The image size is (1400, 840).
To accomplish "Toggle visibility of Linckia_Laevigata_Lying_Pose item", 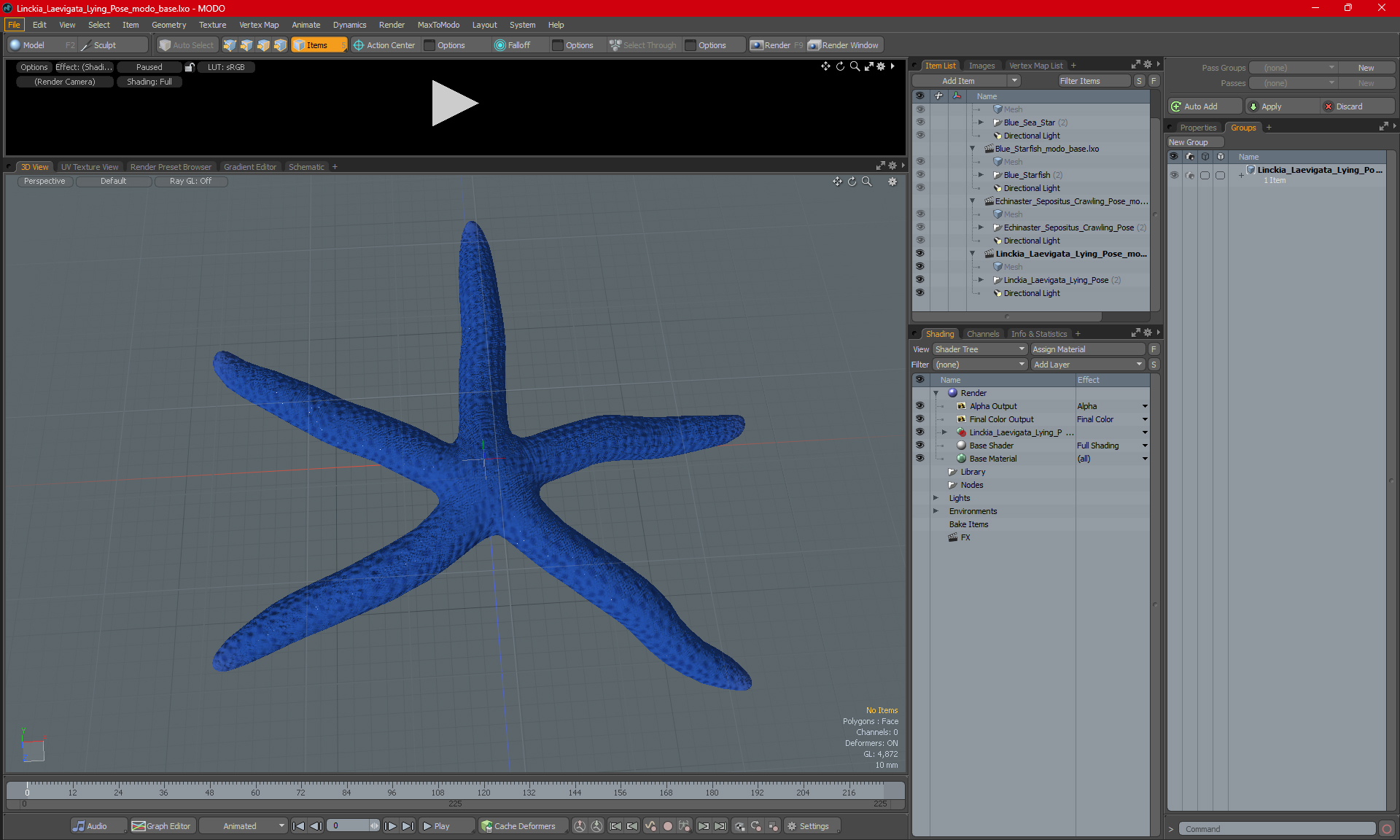I will click(x=919, y=280).
